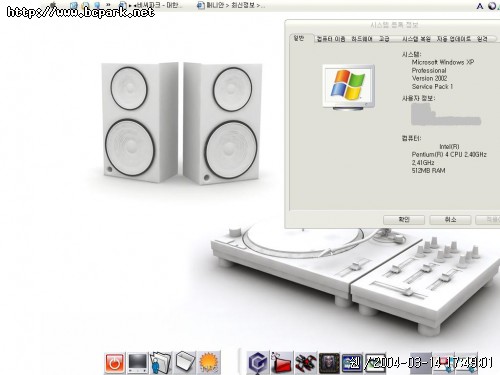
Task: Open the folder with blue figure icon
Action: pyautogui.click(x=161, y=362)
